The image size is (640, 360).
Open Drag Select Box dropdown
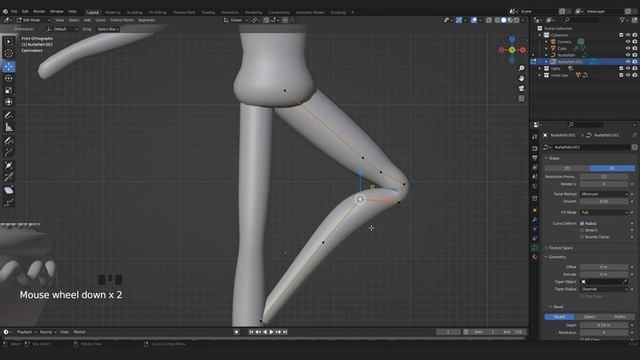108,29
